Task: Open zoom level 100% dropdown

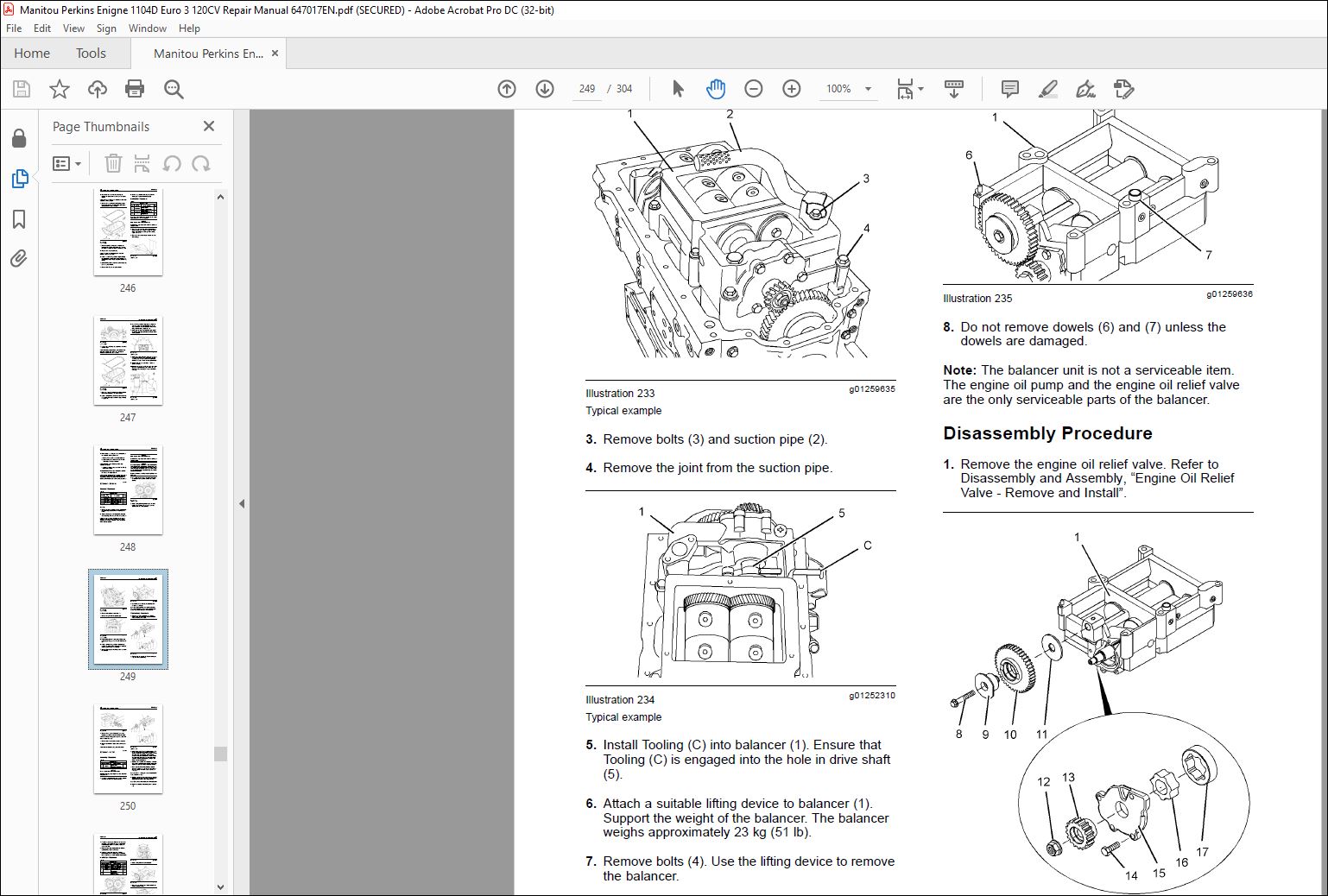Action: pyautogui.click(x=849, y=89)
